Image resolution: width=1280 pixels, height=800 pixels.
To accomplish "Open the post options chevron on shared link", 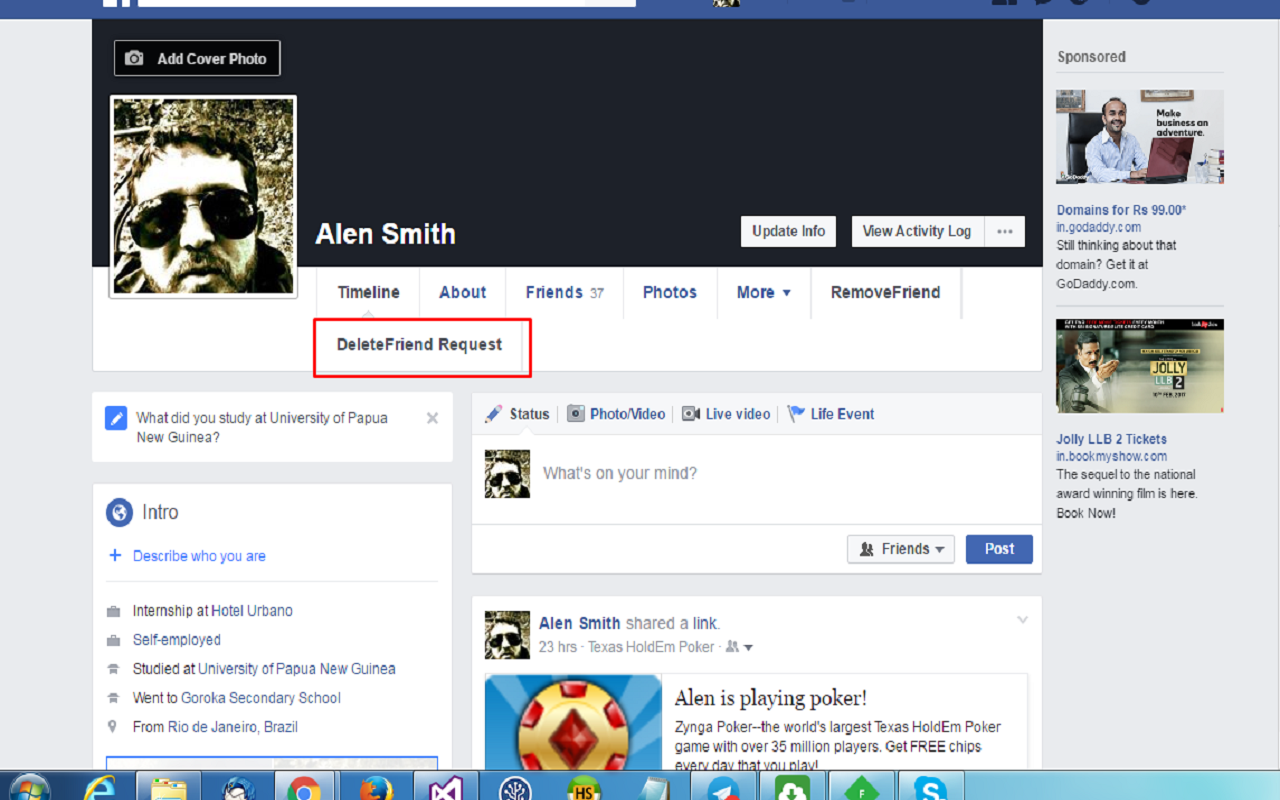I will coord(1022,620).
